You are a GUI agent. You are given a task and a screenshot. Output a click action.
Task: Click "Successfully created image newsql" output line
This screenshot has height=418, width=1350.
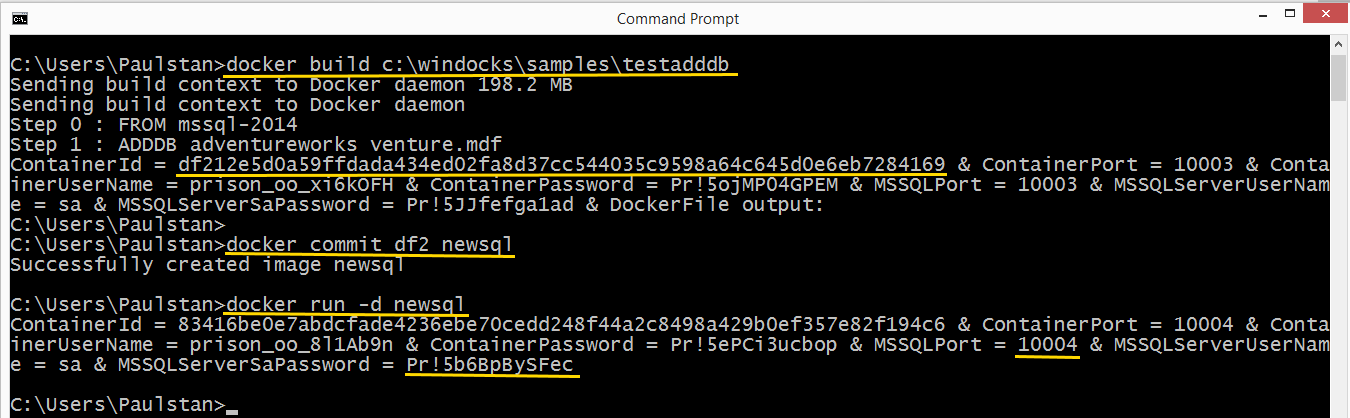(x=207, y=265)
